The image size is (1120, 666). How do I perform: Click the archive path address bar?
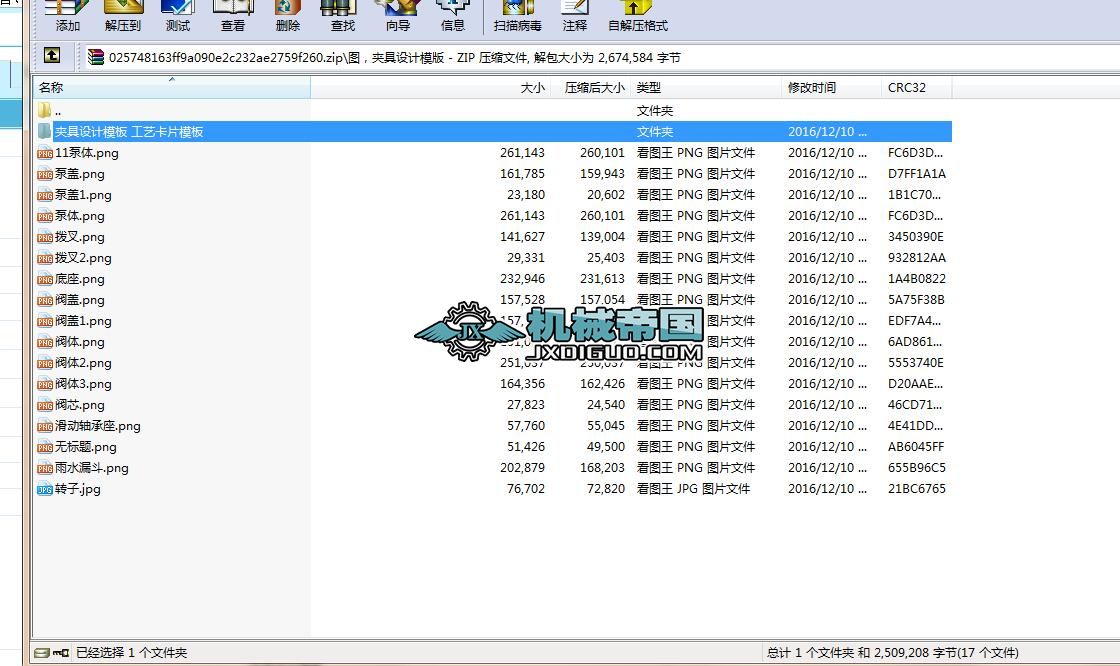pyautogui.click(x=400, y=57)
